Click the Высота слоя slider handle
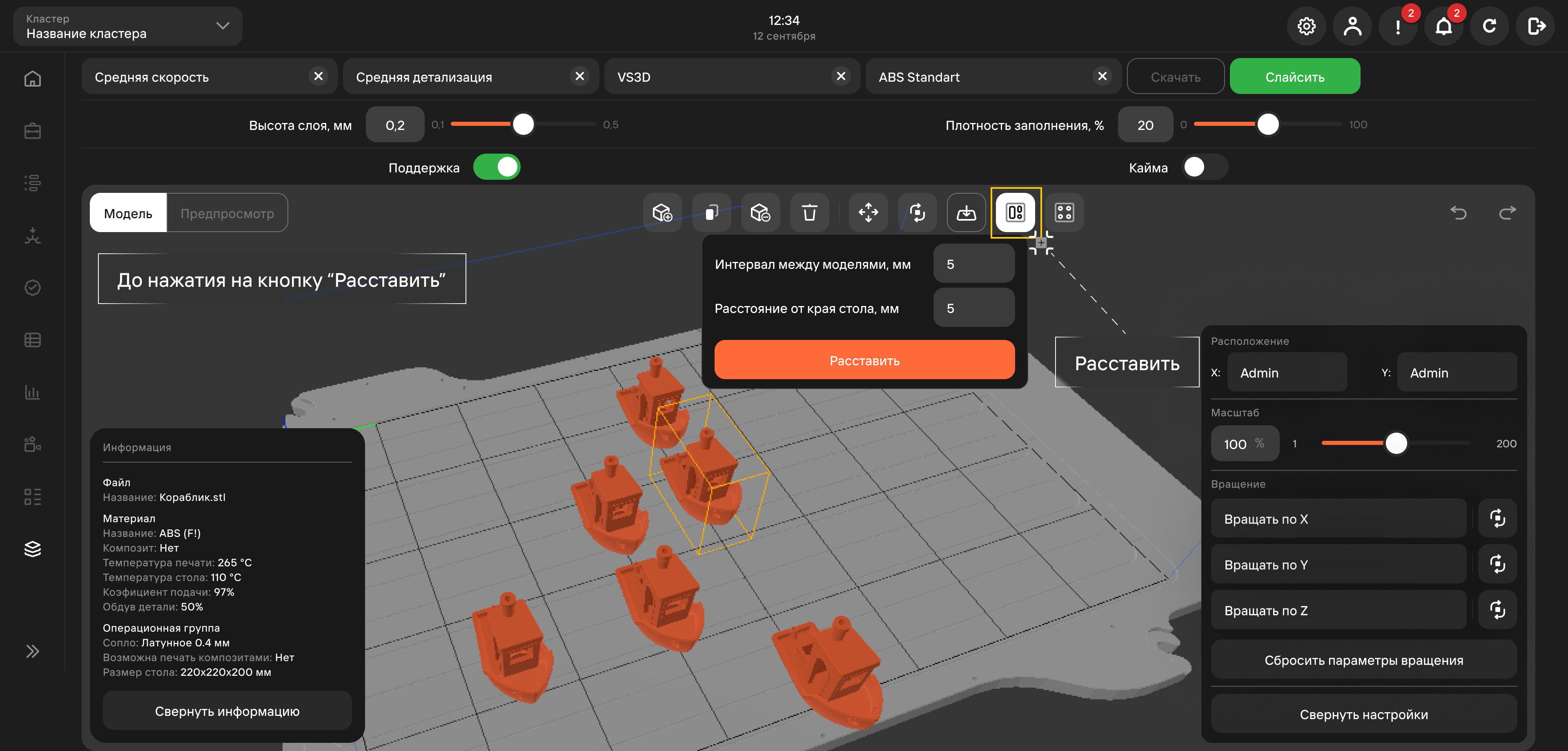 (x=523, y=124)
